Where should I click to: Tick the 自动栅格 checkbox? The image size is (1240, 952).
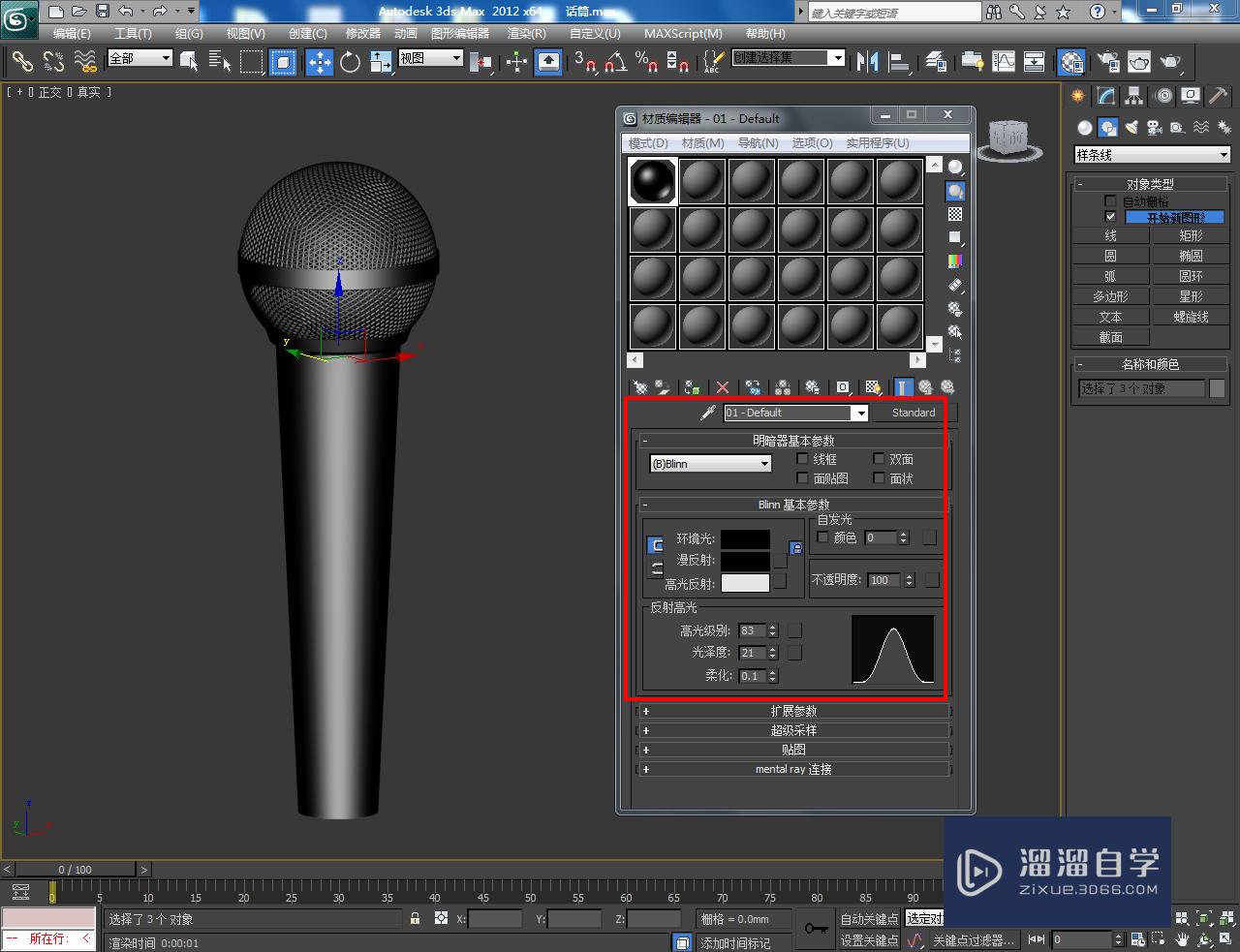point(1110,201)
